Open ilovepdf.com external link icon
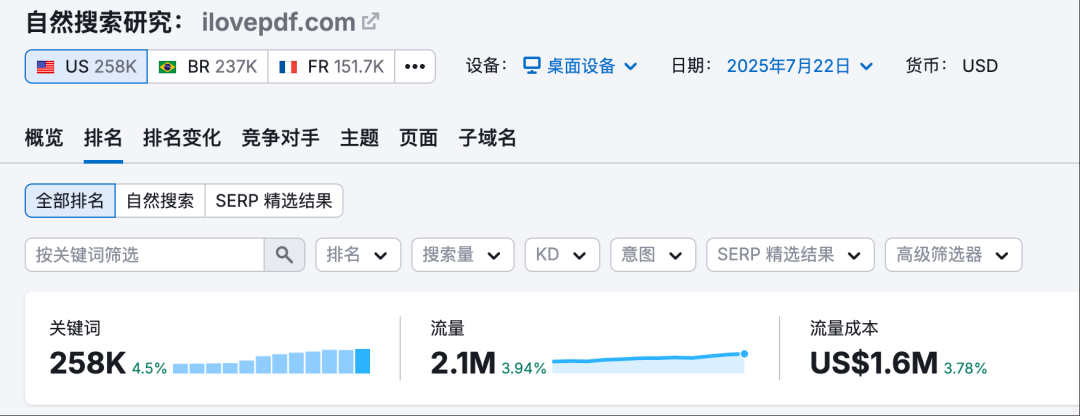Screen dimensions: 1080x416 pyautogui.click(x=371, y=22)
